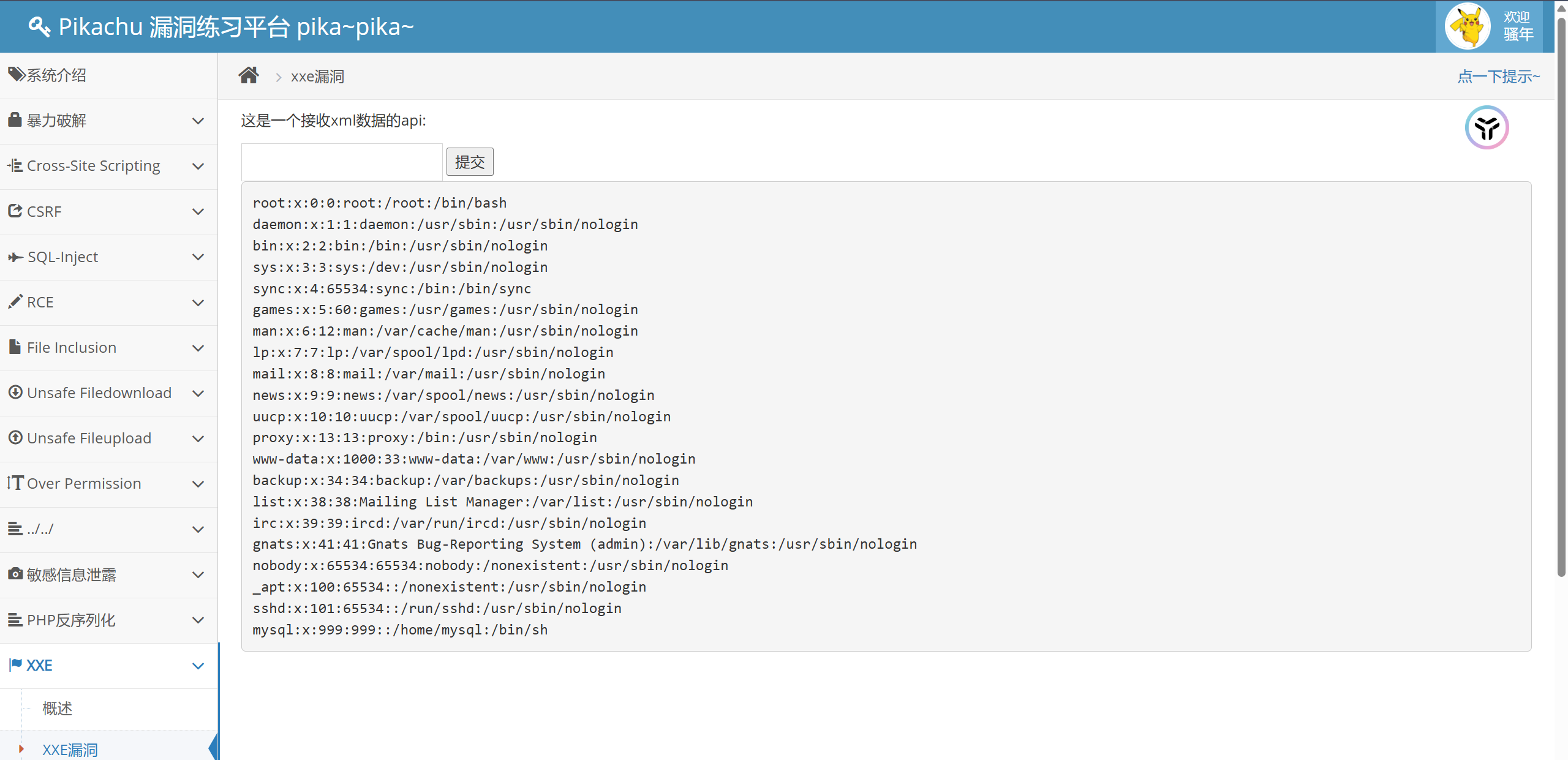The image size is (1568, 760).
Task: Expand the Unsafe Fileupload chevron
Action: [x=198, y=438]
